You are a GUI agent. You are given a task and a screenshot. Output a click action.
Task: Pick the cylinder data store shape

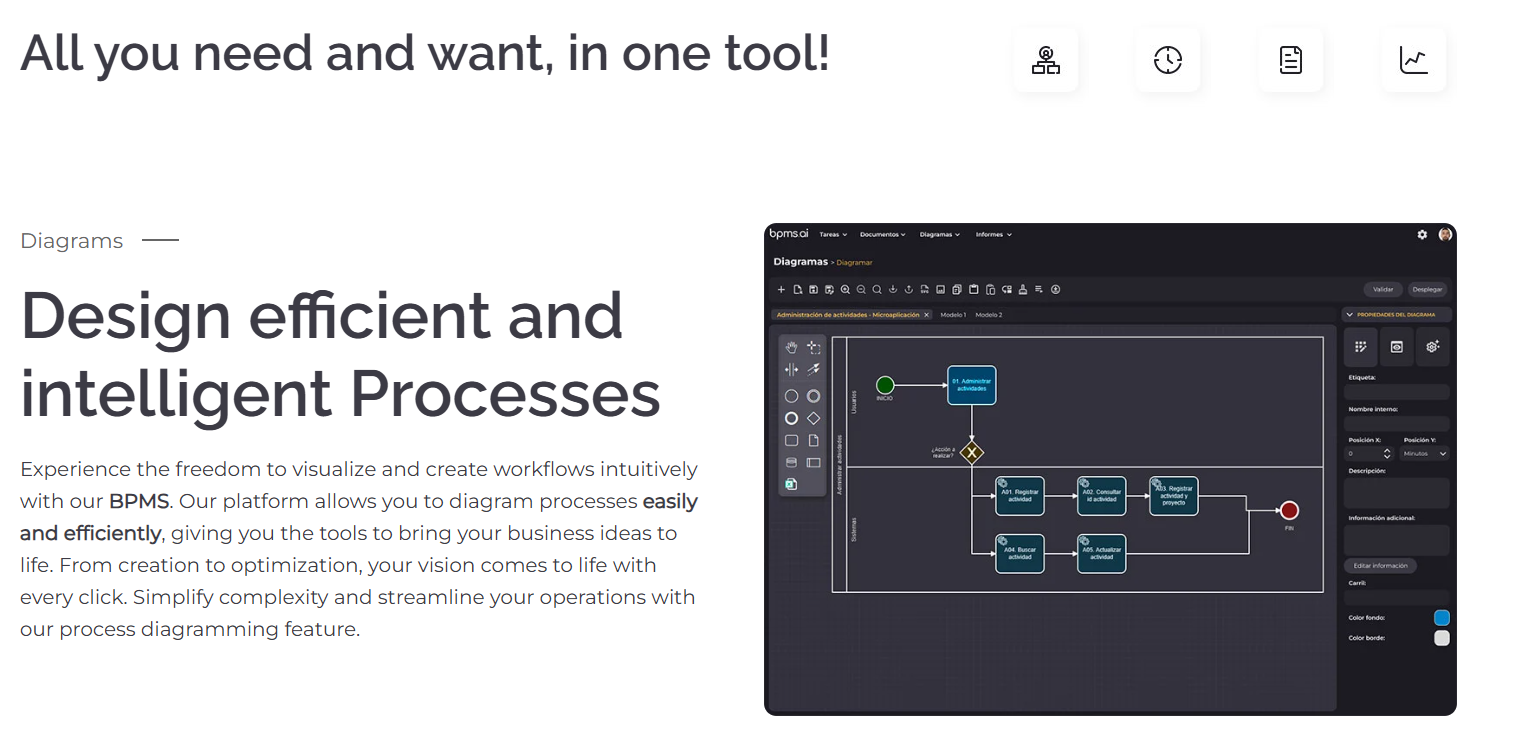[x=792, y=462]
